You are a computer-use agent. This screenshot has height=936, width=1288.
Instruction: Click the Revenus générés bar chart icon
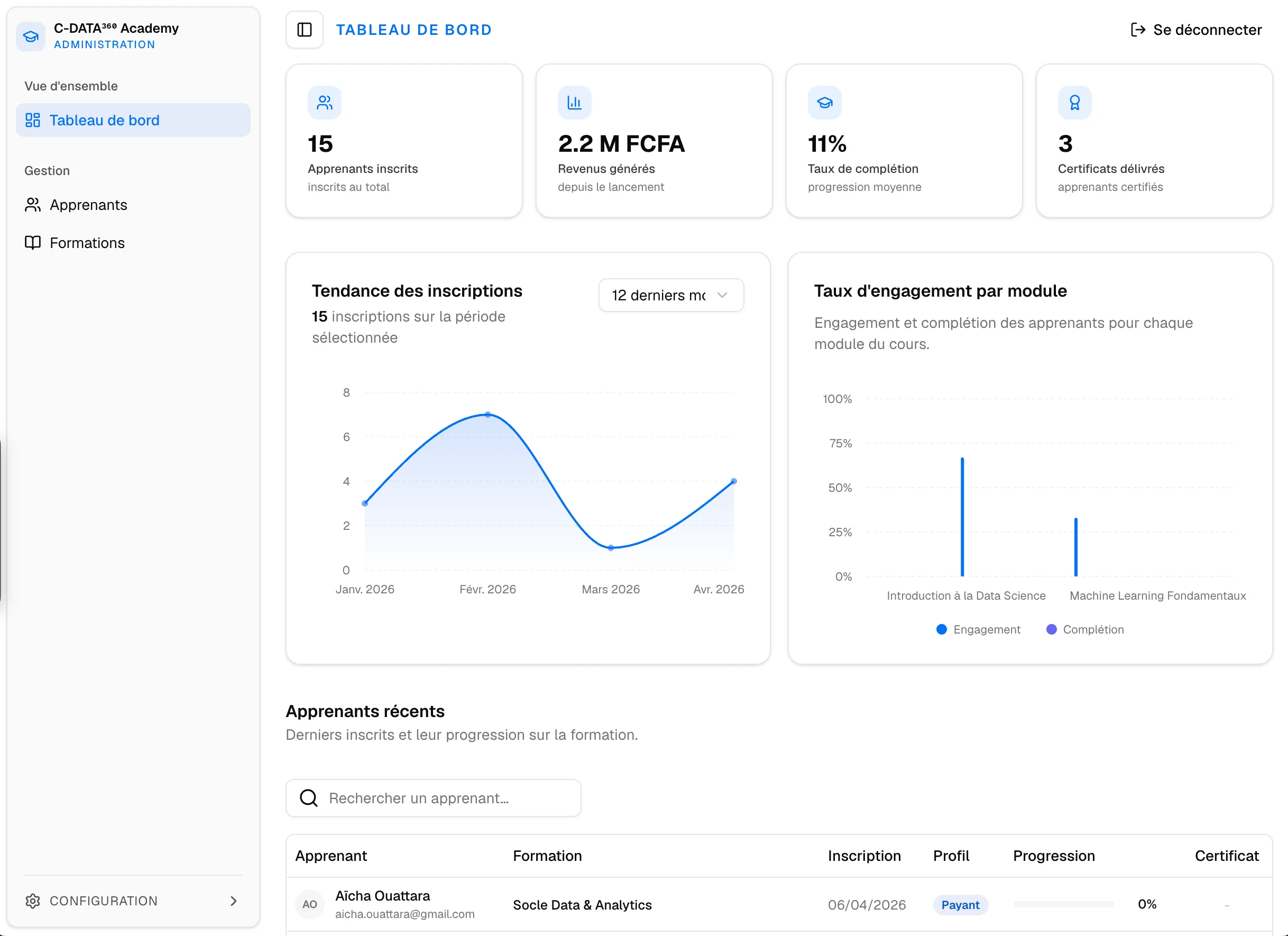(574, 103)
